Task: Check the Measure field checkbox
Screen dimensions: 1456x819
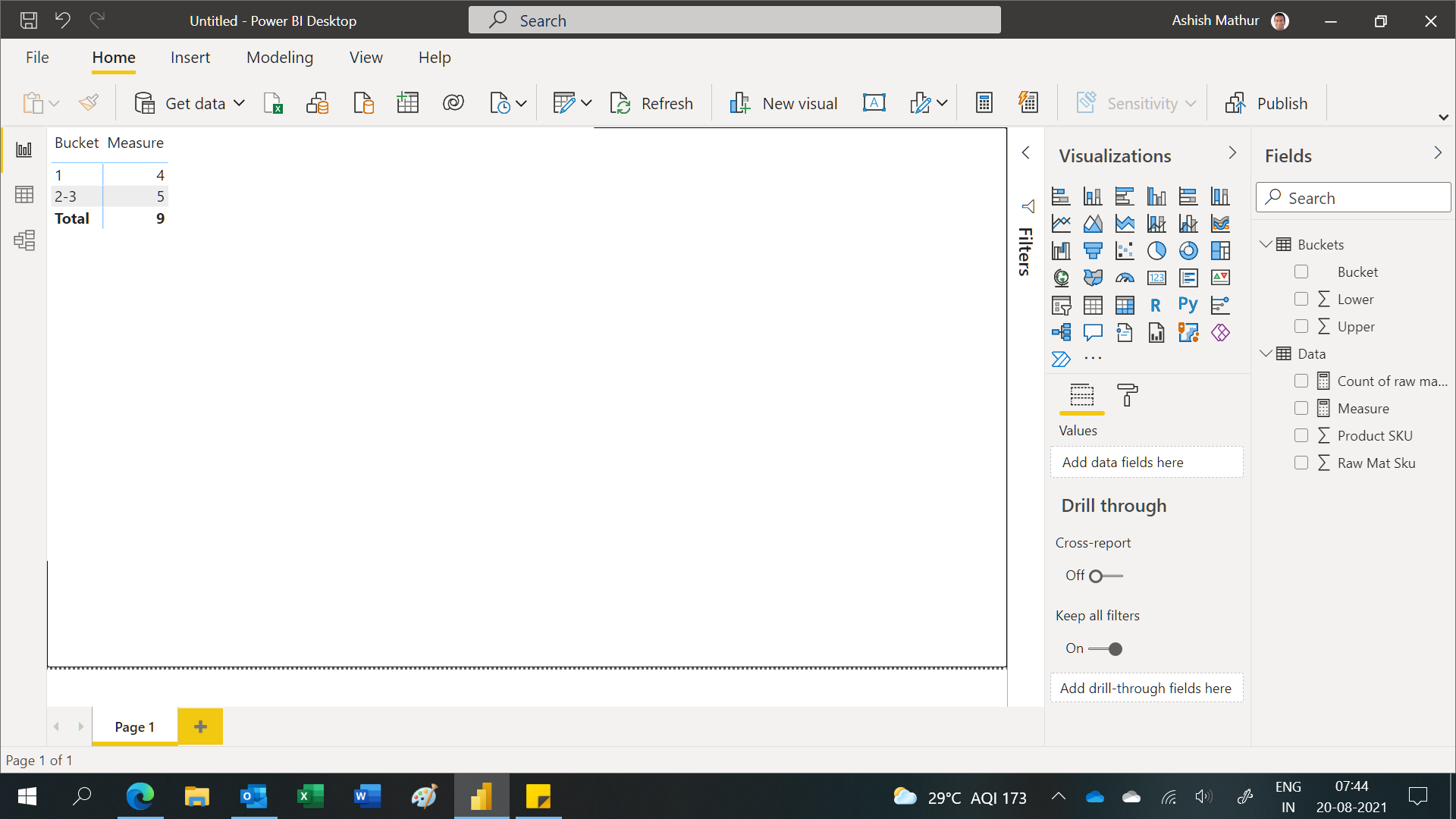Action: (x=1301, y=408)
